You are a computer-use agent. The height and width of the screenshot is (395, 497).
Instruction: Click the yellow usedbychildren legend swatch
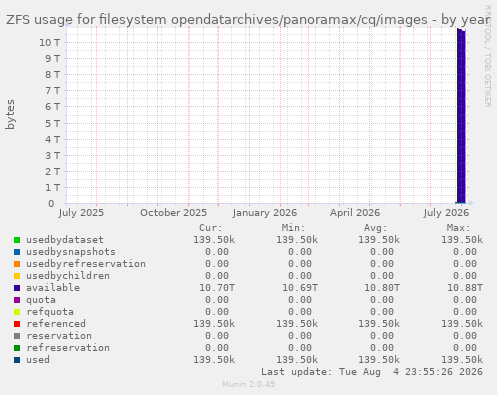[x=17, y=276]
